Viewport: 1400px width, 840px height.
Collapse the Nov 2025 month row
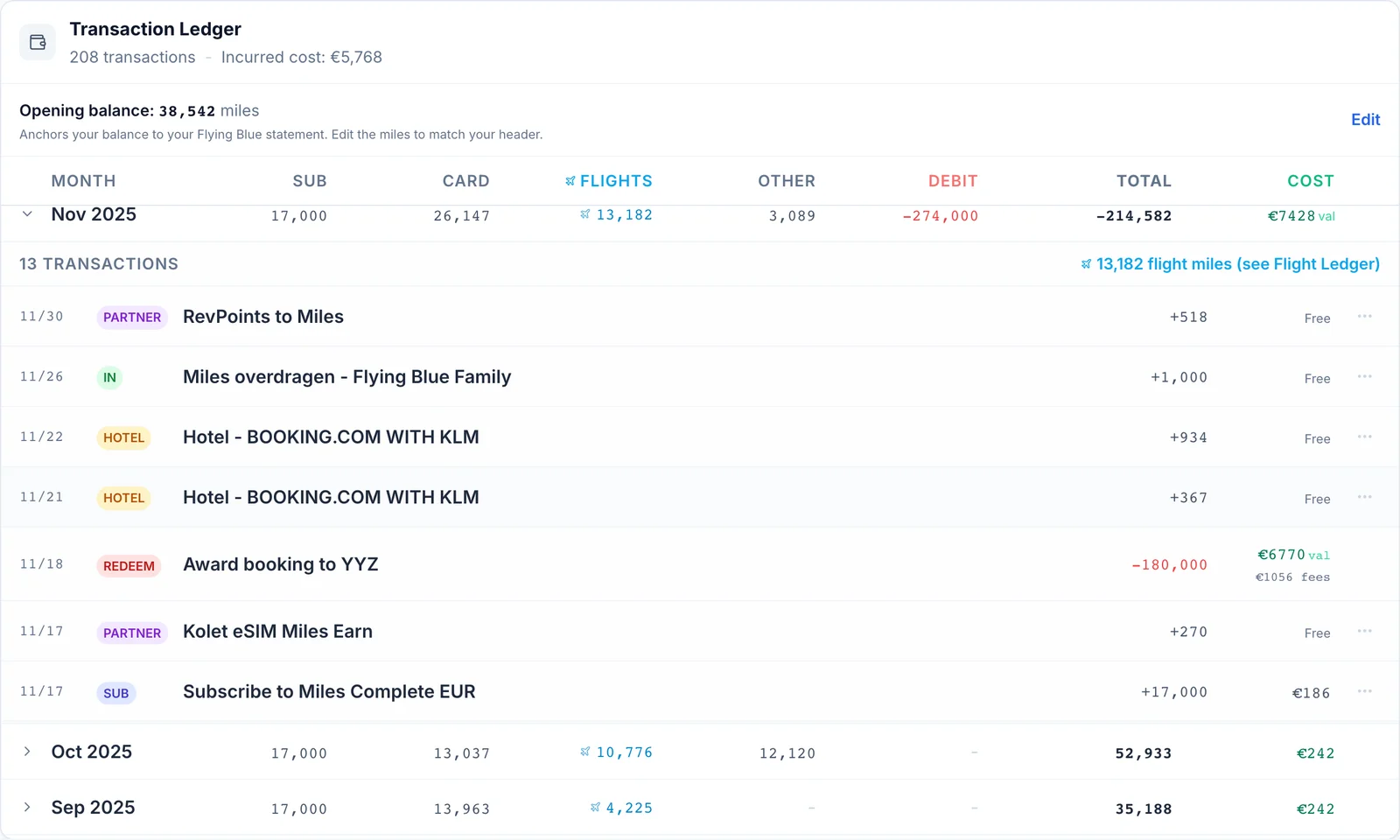click(27, 214)
